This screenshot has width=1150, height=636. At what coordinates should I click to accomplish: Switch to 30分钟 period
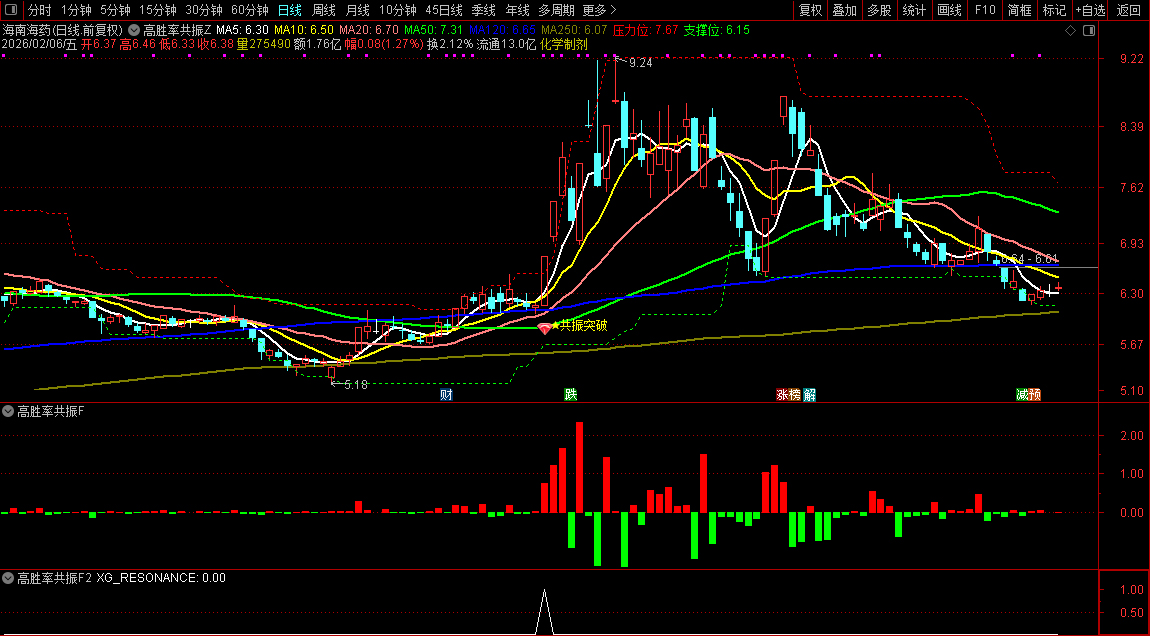point(204,10)
